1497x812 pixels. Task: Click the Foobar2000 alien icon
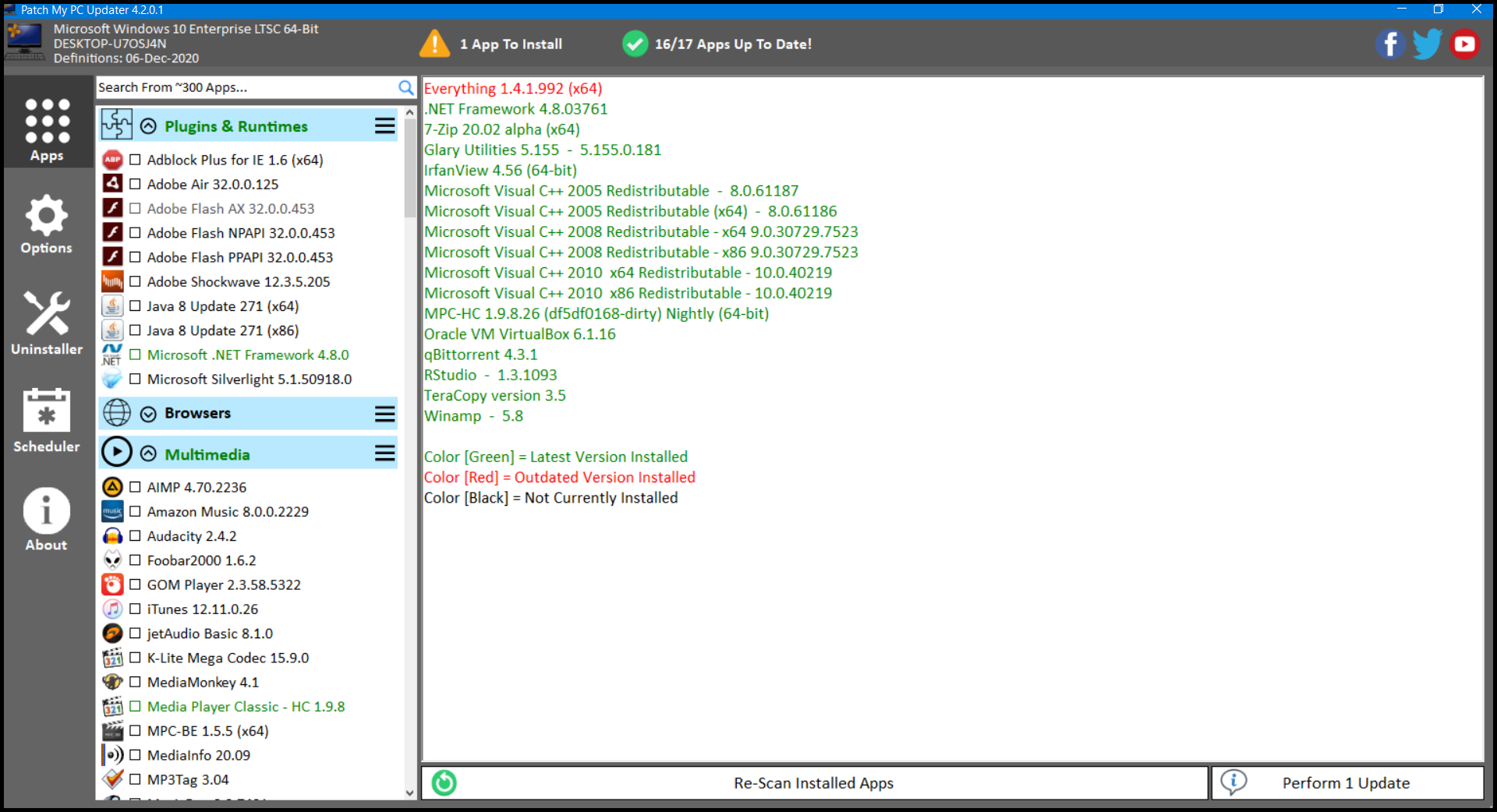(x=112, y=560)
